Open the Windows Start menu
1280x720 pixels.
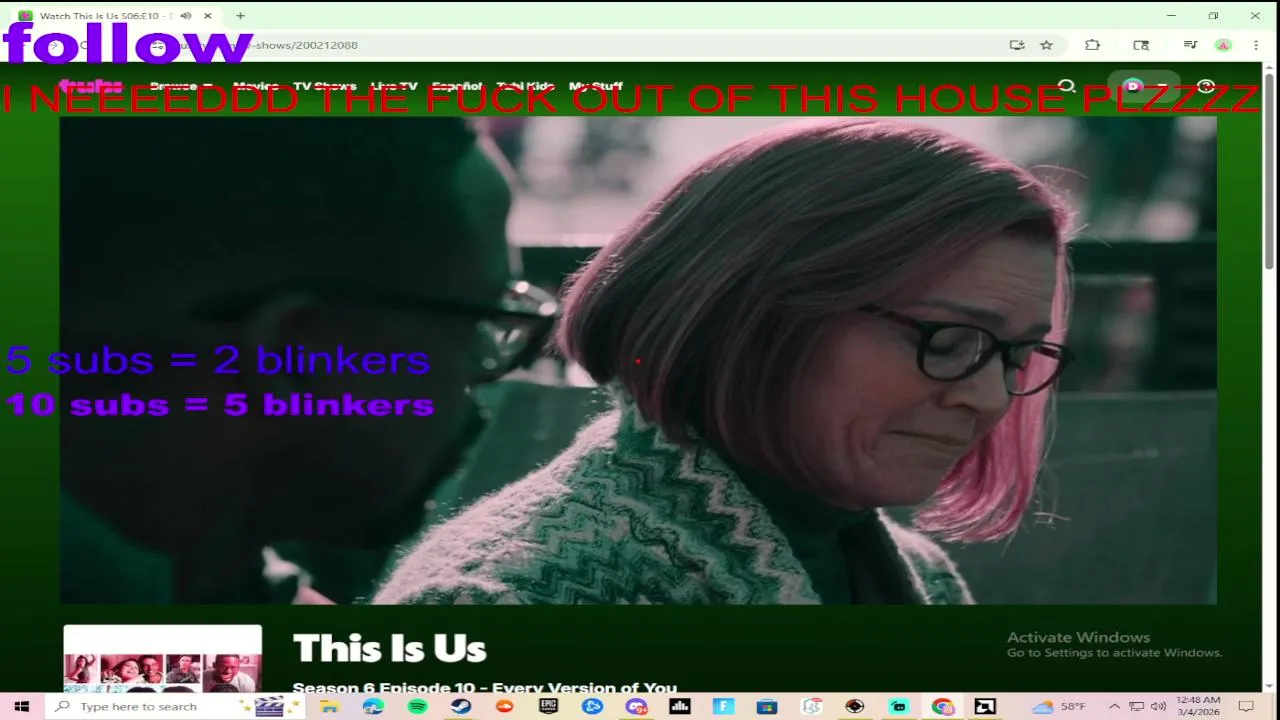tap(21, 706)
